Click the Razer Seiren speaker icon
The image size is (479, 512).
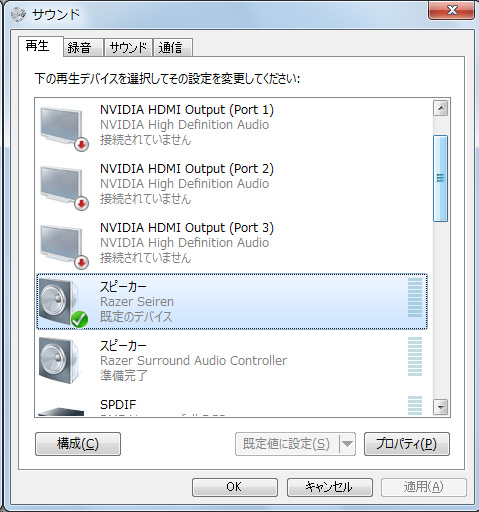pyautogui.click(x=63, y=302)
